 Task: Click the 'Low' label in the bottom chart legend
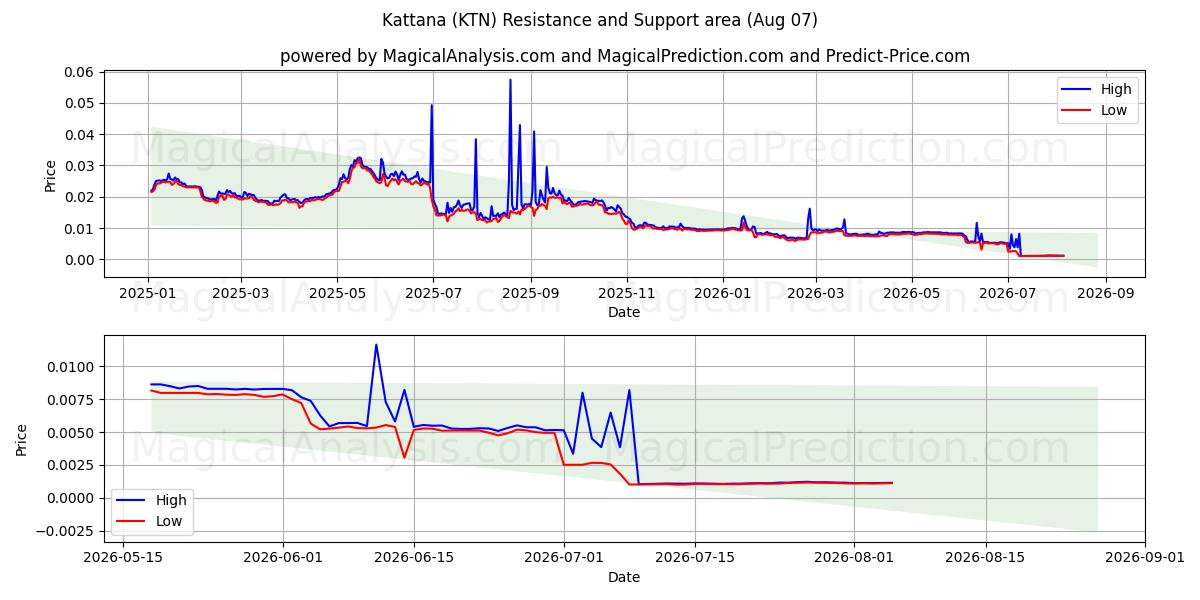click(168, 520)
